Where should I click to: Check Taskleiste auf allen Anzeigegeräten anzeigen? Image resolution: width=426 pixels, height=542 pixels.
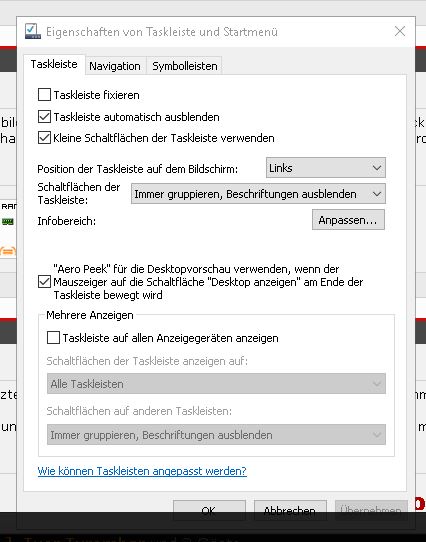click(53, 338)
